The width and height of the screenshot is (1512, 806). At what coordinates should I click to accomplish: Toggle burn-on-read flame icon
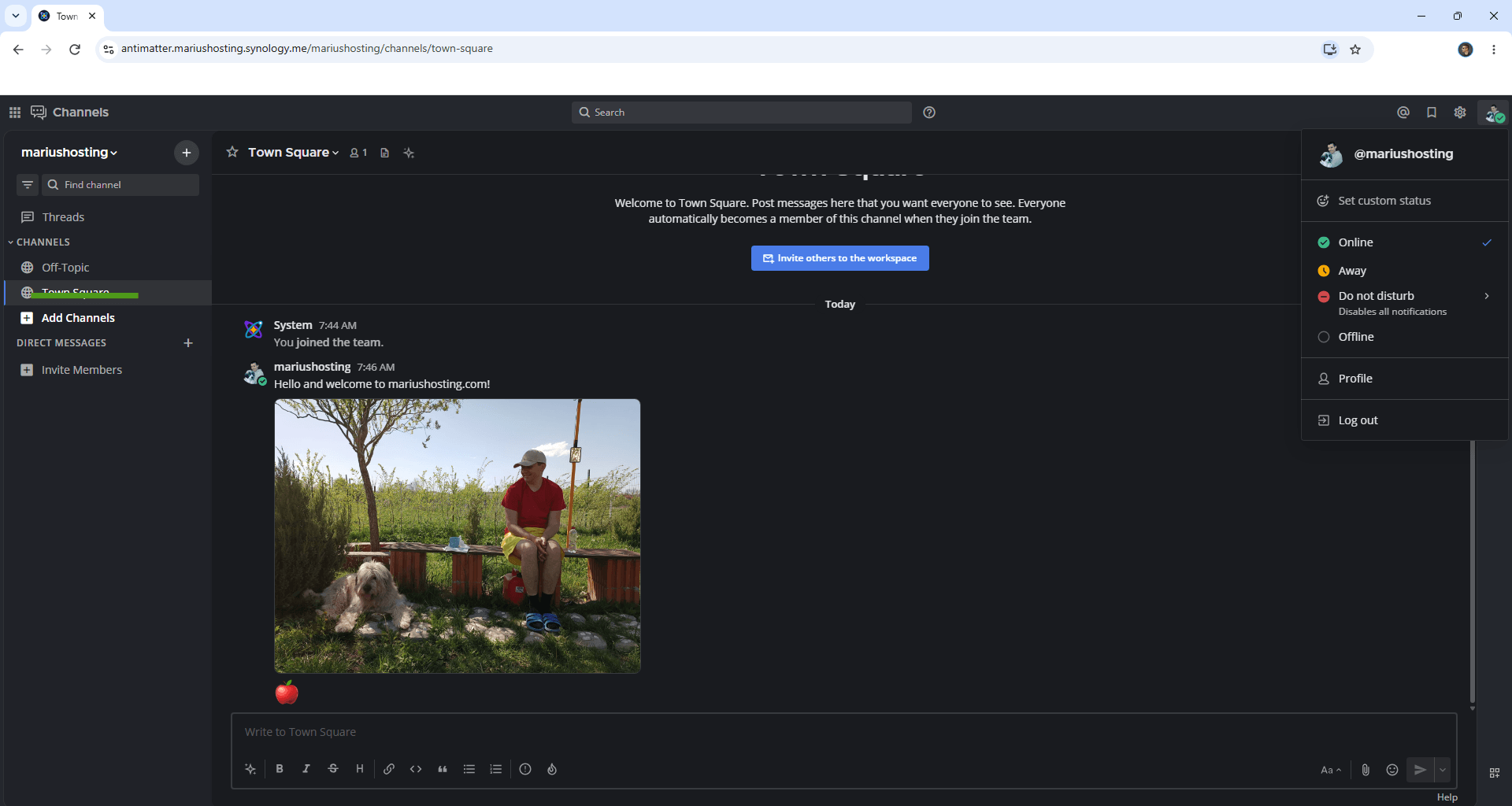pos(552,769)
